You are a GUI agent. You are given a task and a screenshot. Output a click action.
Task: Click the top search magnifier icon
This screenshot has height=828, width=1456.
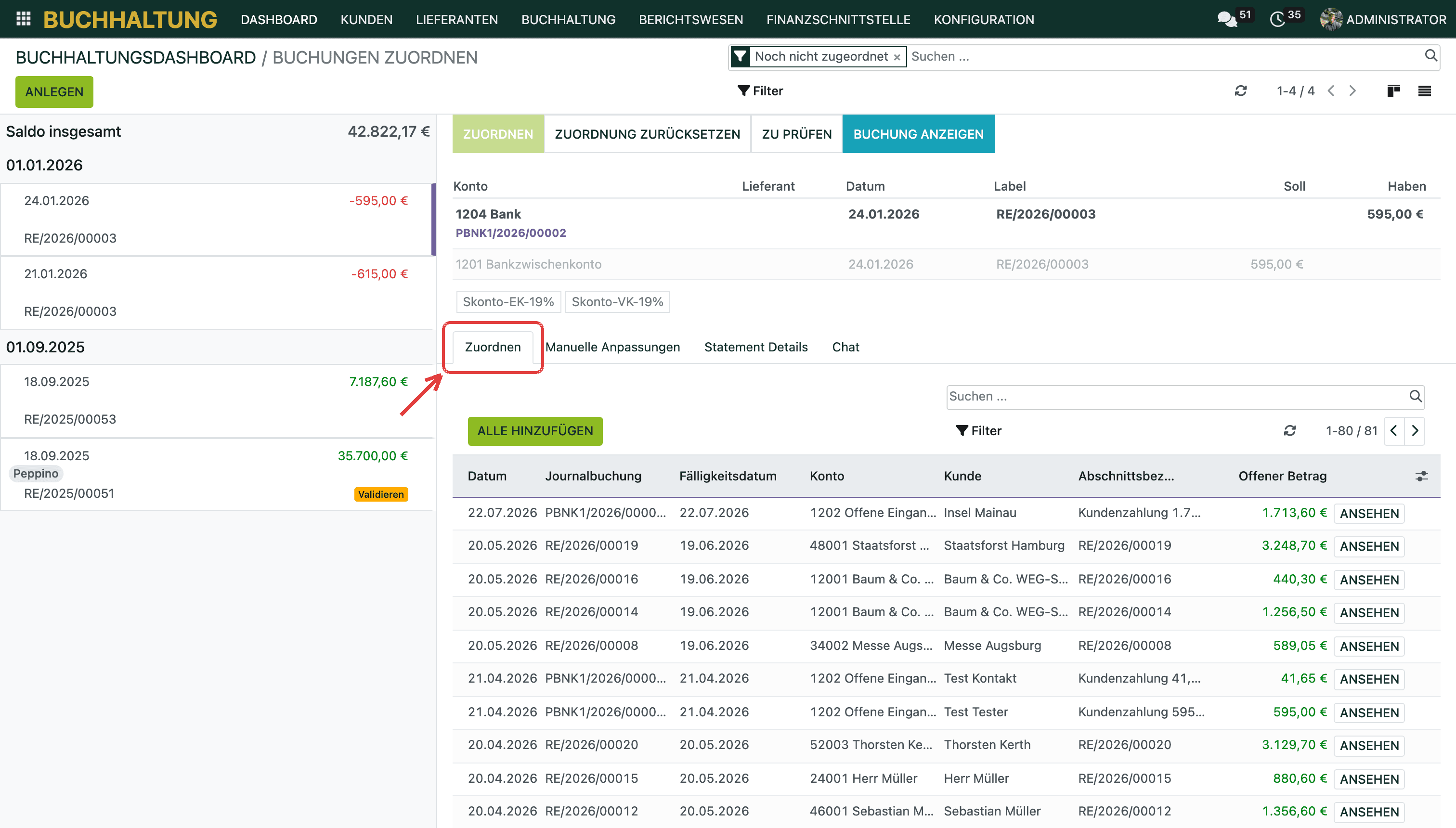point(1430,56)
